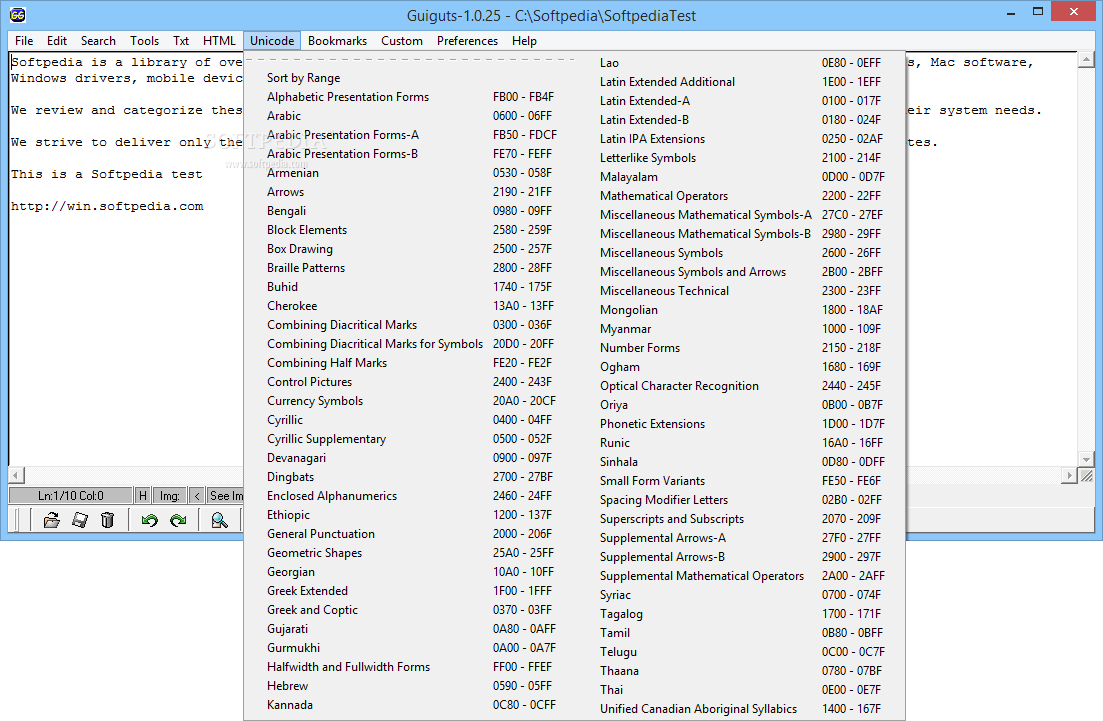Click the Img: status bar button

[170, 496]
